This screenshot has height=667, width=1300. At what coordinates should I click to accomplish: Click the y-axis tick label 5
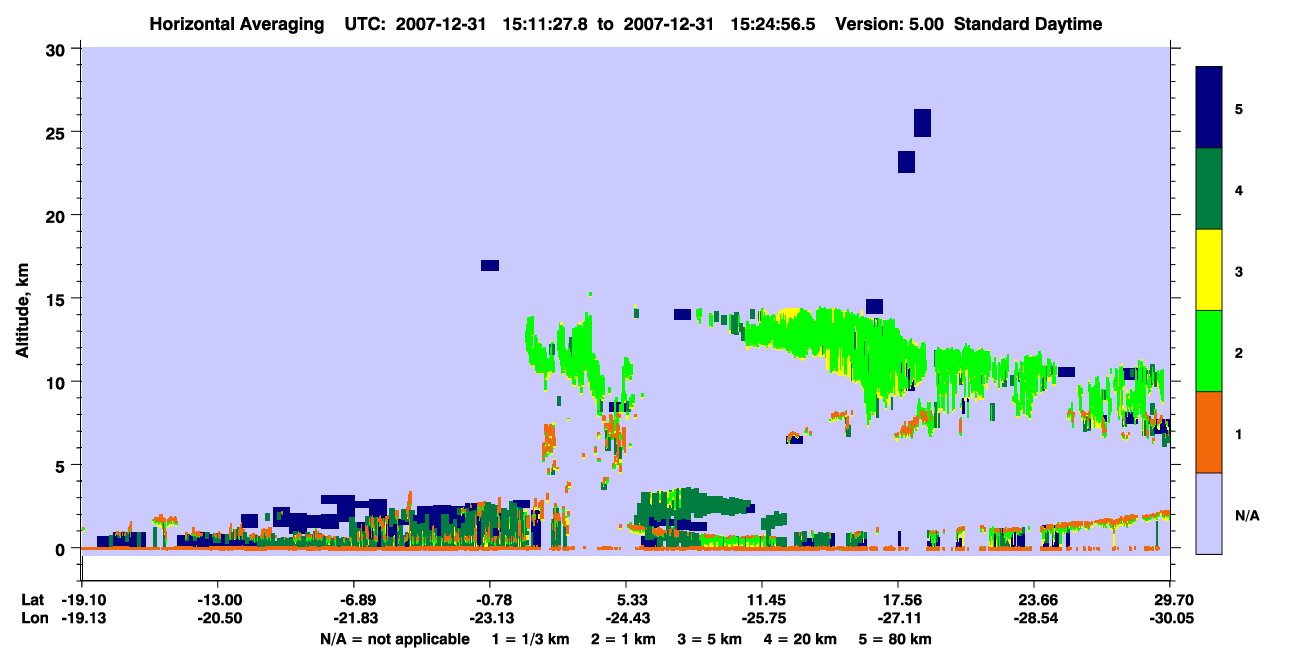(x=62, y=465)
